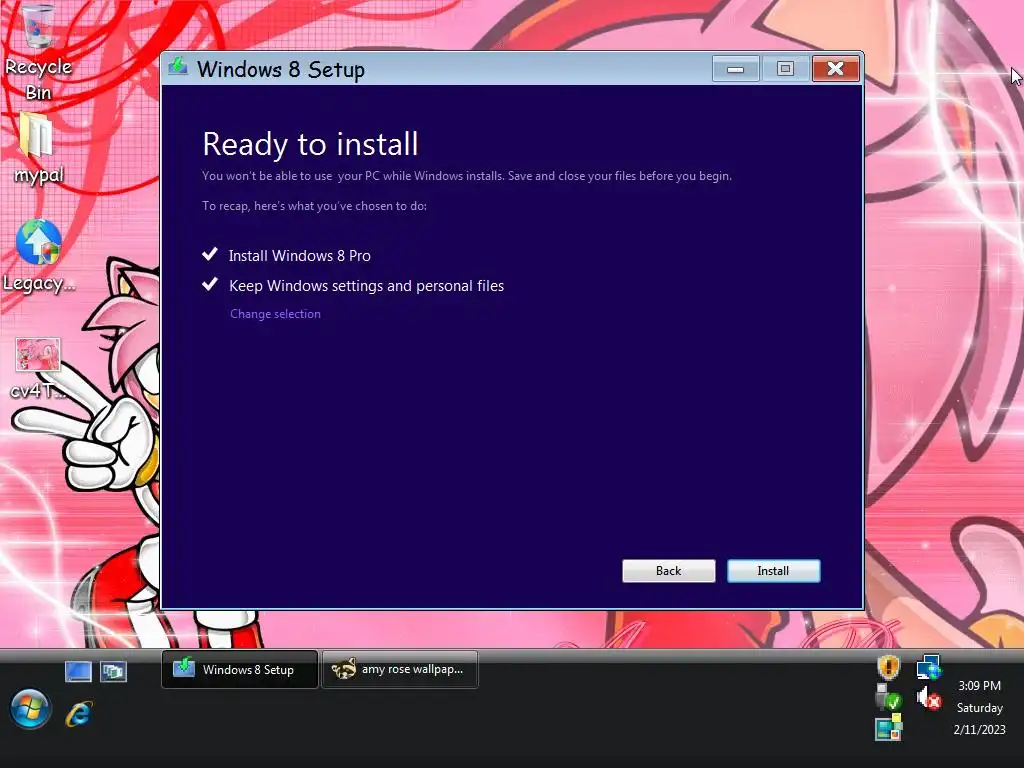Click the Back button in setup
The image size is (1024, 768).
tap(668, 571)
